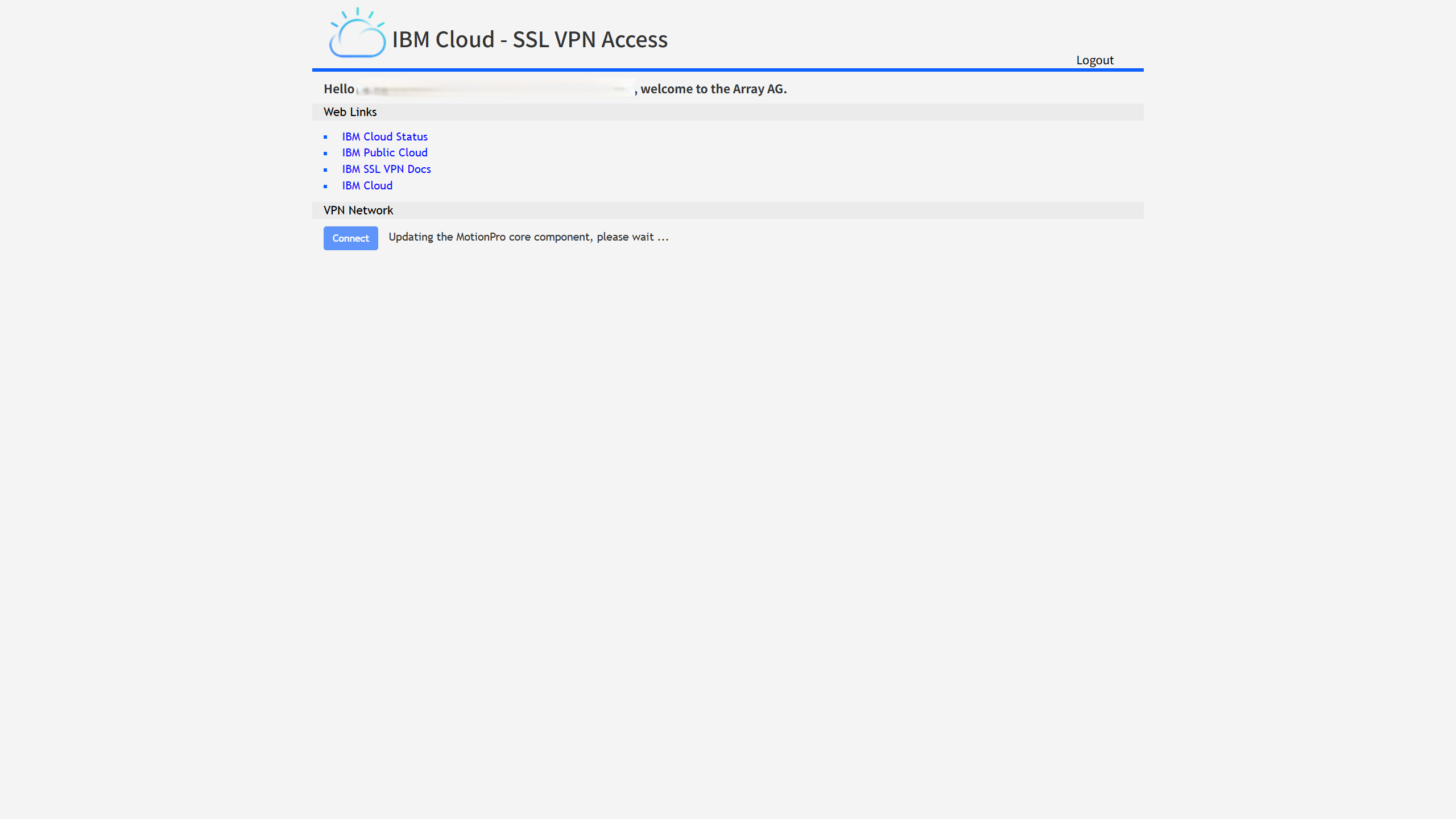Click the sun rays detail of the logo
This screenshot has width=1456, height=819.
pyautogui.click(x=357, y=13)
